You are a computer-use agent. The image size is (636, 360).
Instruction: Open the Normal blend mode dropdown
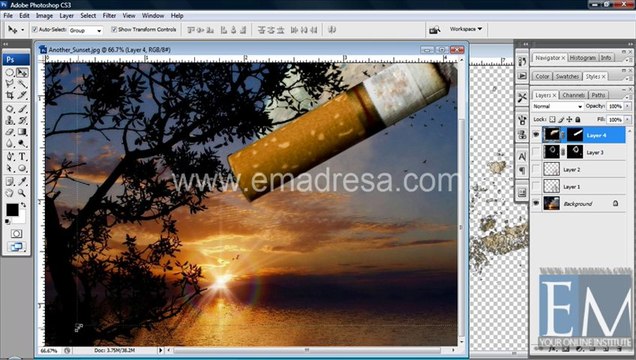557,106
